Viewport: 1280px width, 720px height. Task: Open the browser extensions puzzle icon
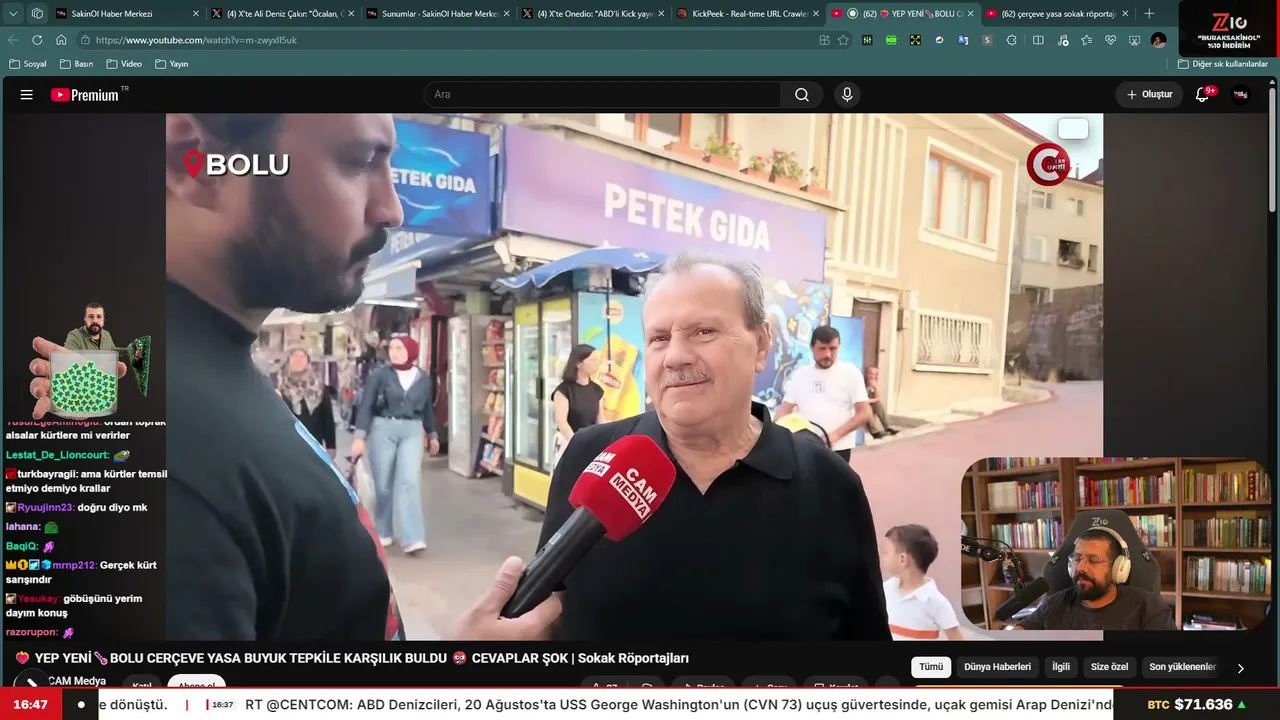coord(1012,40)
